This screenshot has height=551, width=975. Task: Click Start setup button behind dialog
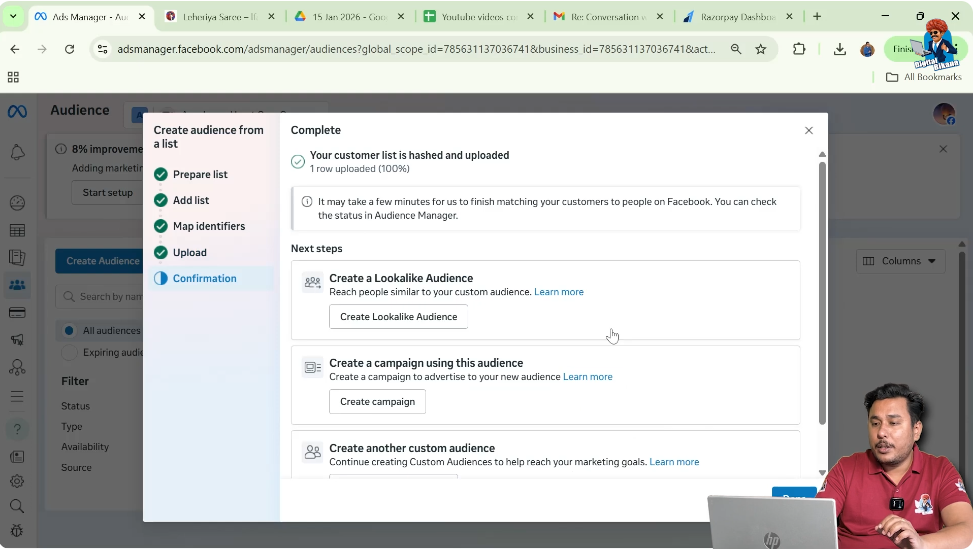click(x=108, y=193)
